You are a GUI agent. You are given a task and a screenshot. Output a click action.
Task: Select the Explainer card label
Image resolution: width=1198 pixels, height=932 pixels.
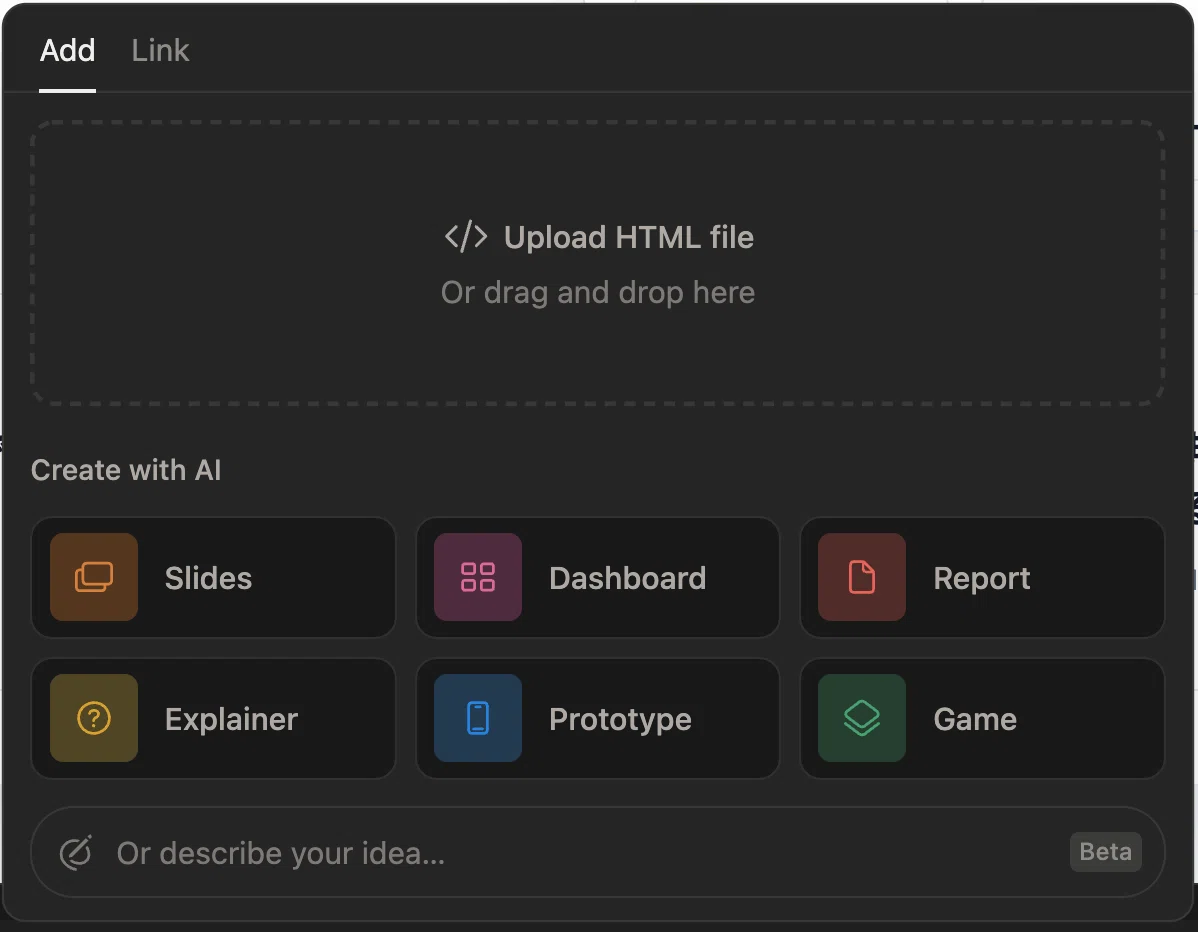tap(232, 720)
